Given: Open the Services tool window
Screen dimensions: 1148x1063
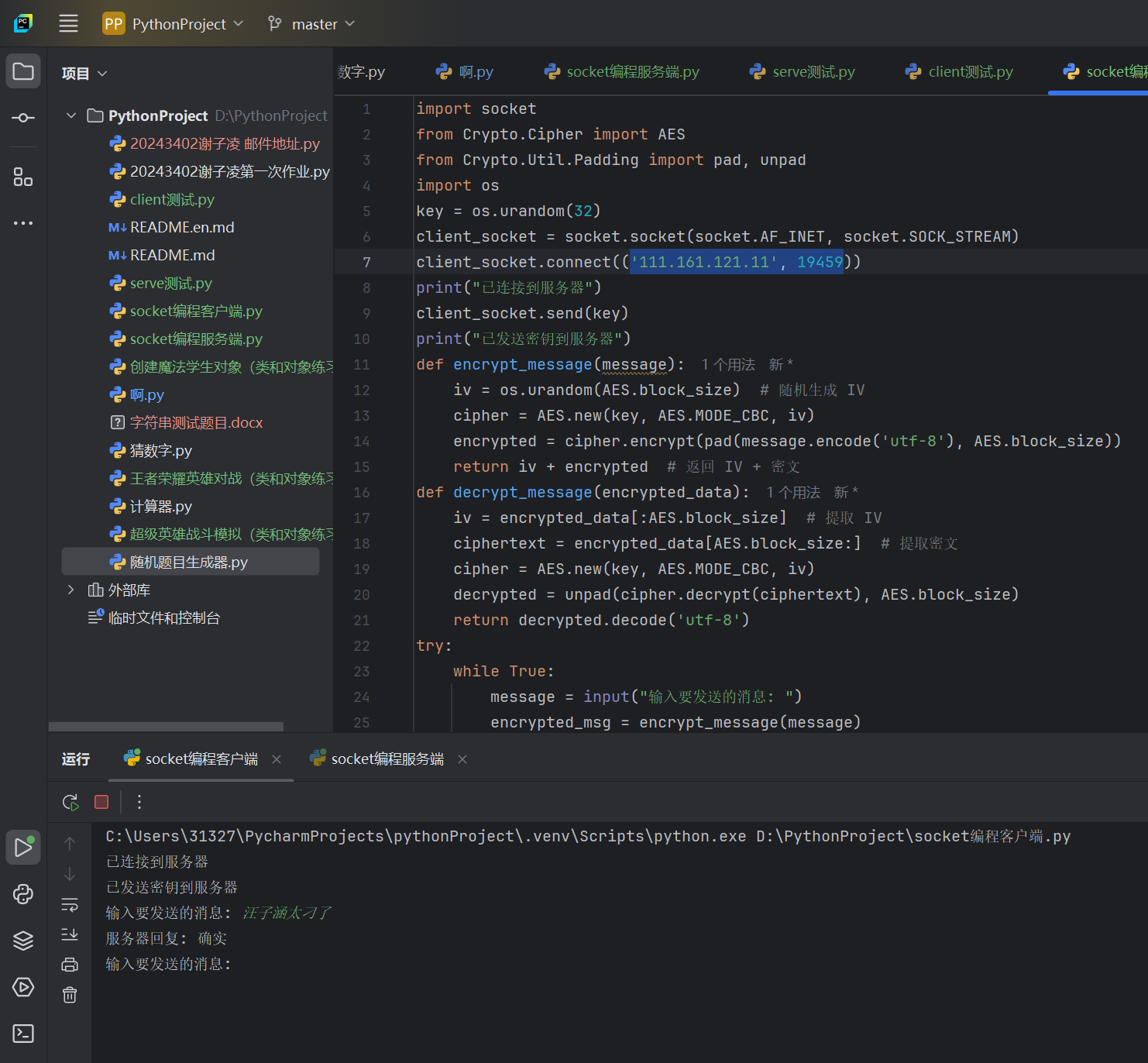Looking at the screenshot, I should 23,987.
